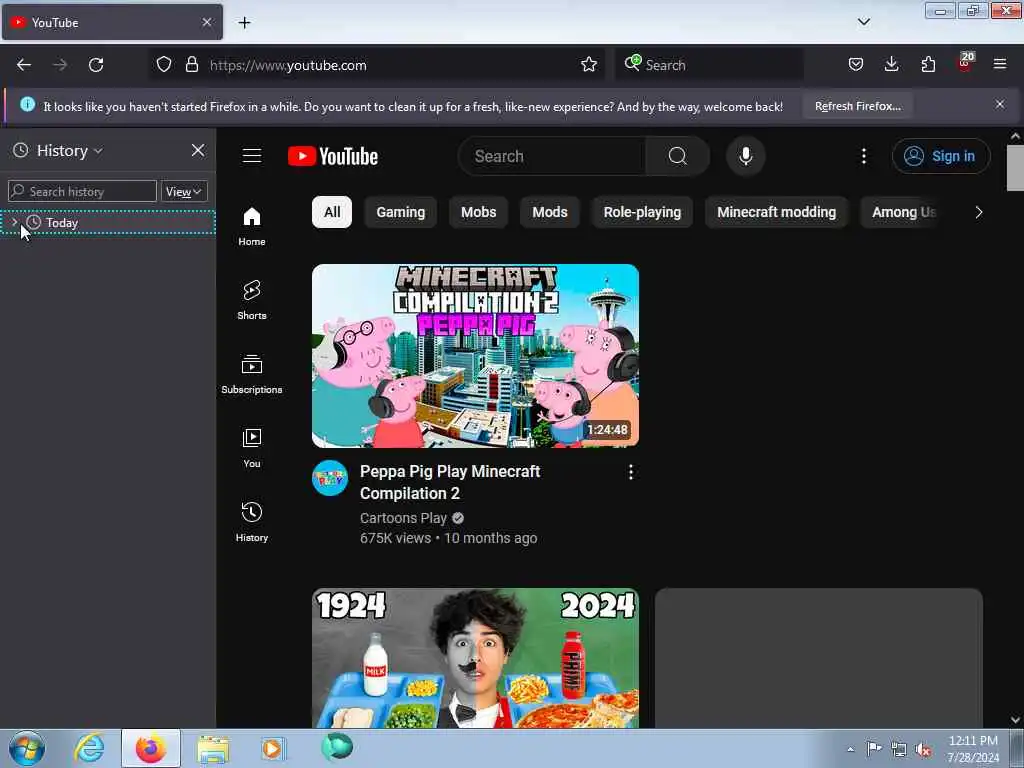Go back using the browser back arrow
This screenshot has width=1024, height=768.
point(24,65)
